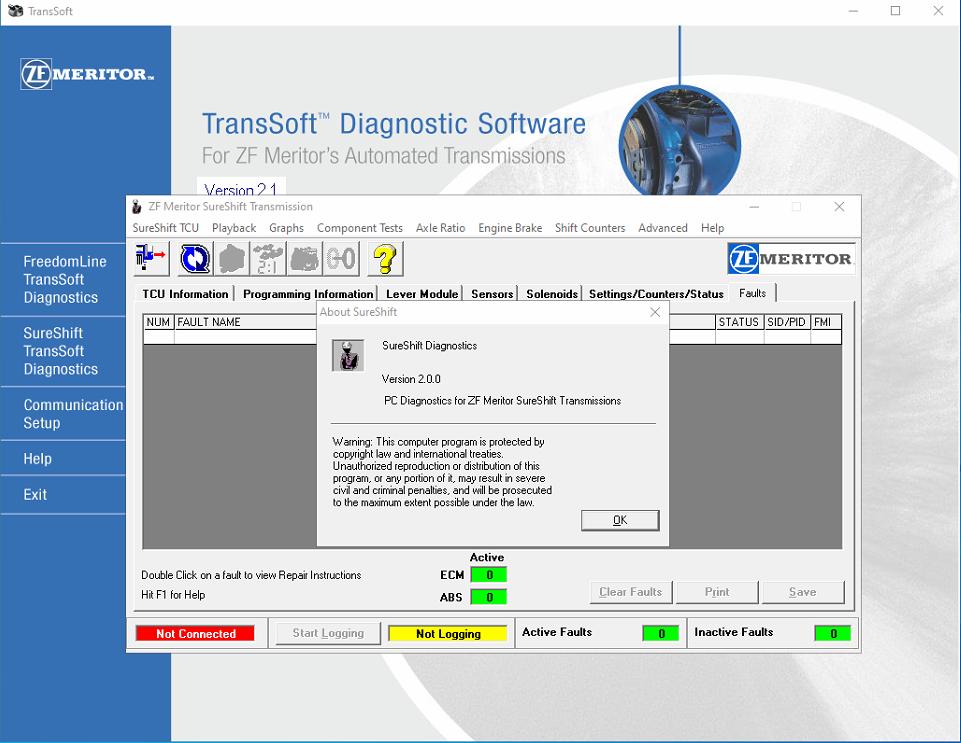Select the Engine Brake toolbar icon
Screen dimensions: 961x743
(303, 259)
